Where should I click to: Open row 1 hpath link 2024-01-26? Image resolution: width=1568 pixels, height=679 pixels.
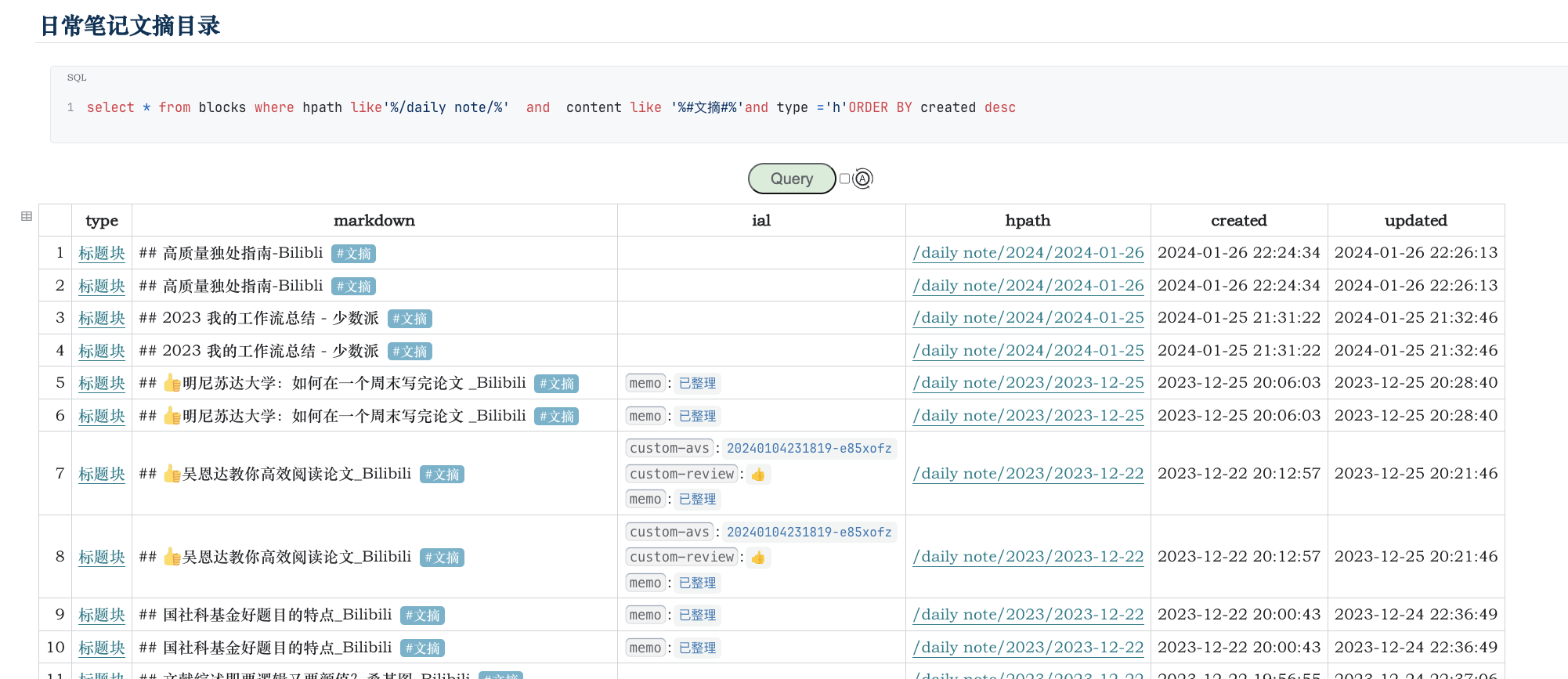pyautogui.click(x=1028, y=253)
